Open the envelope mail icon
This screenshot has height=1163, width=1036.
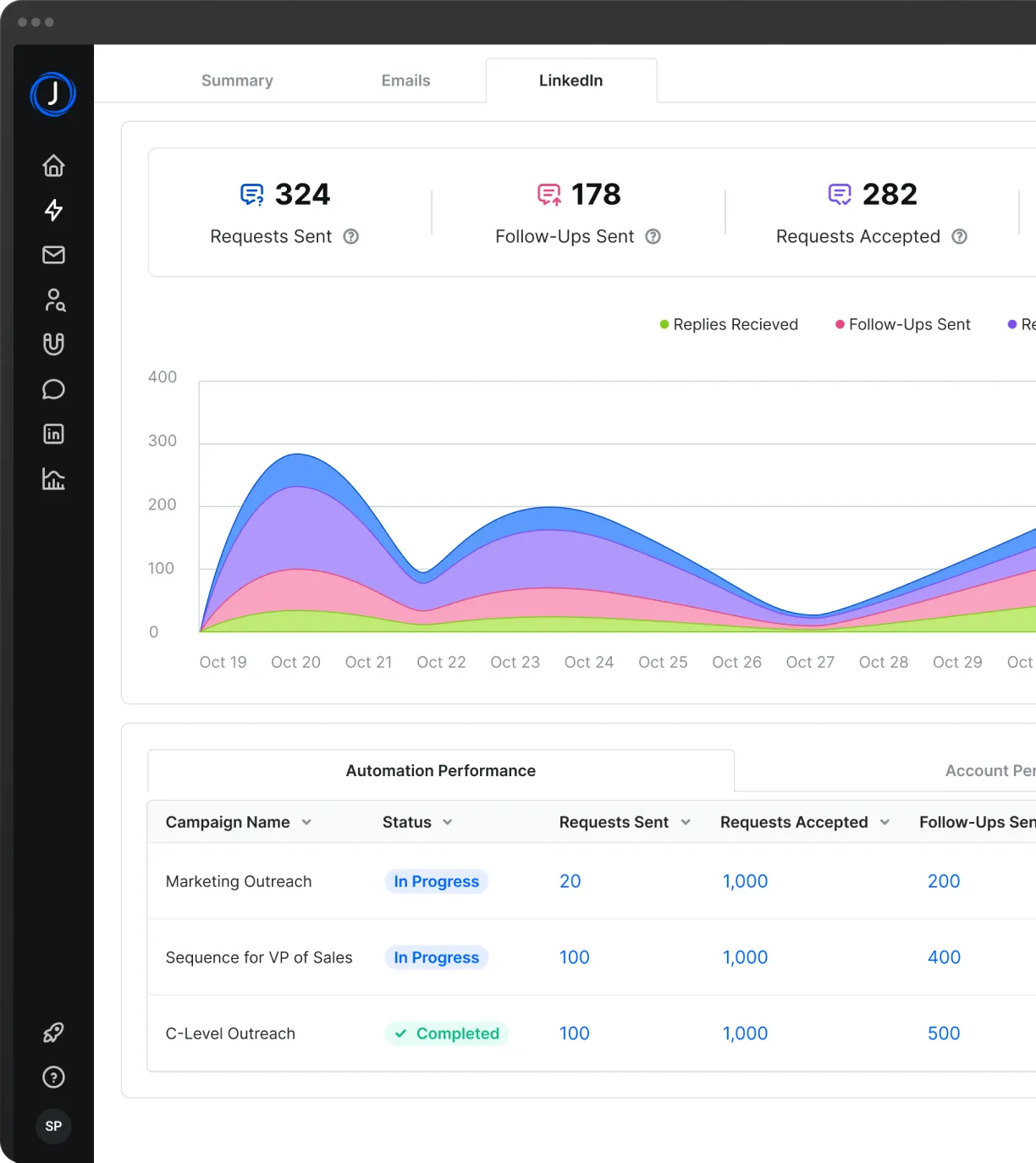53,255
